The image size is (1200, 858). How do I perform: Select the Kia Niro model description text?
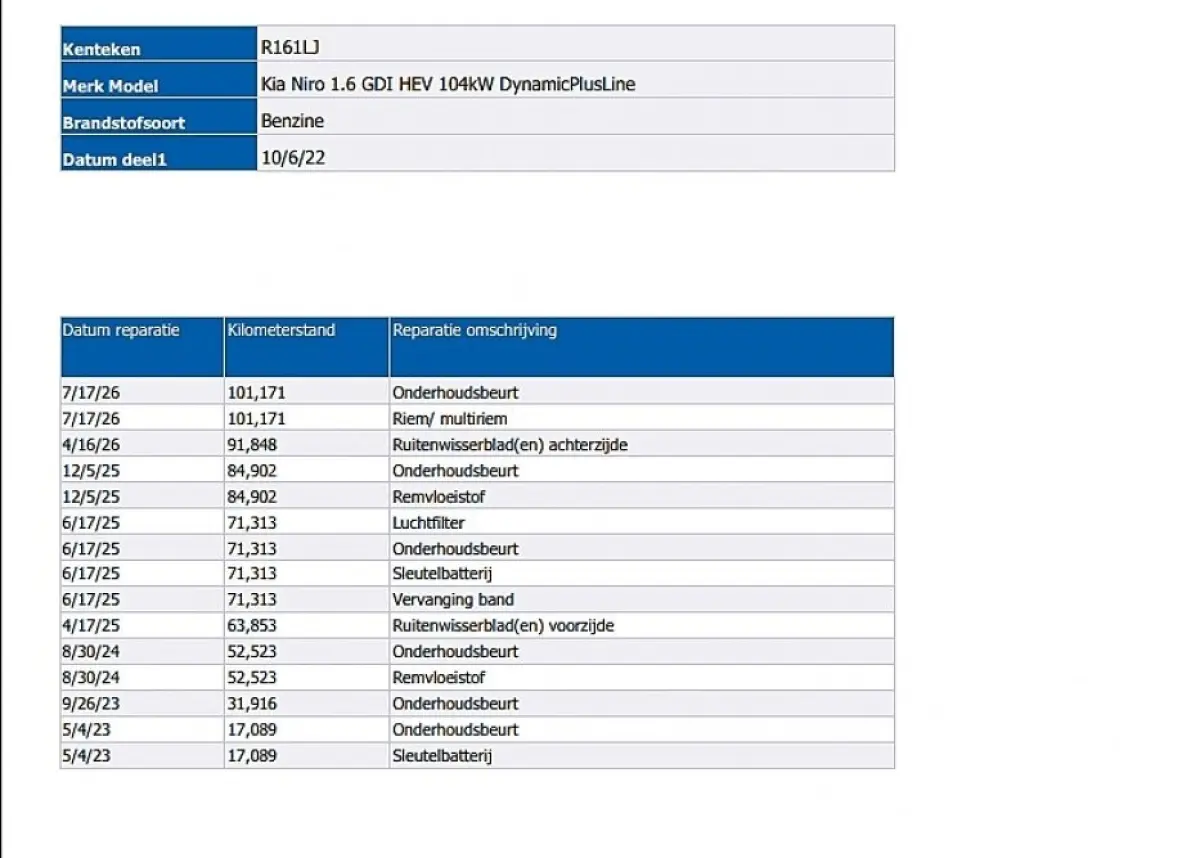pos(448,85)
